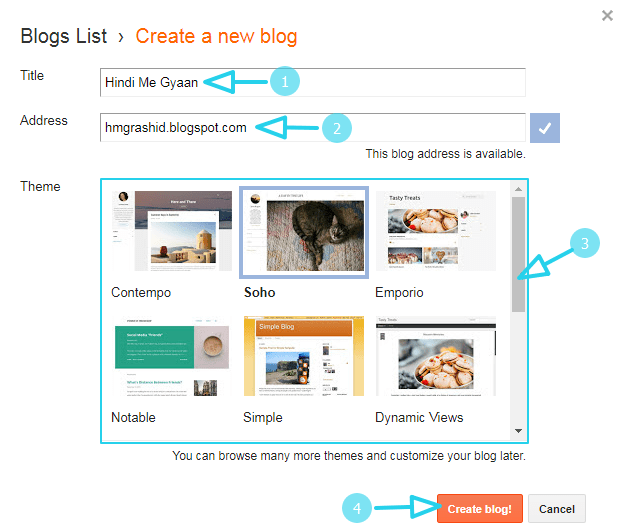Click the Dynamic Views label text
Screen dimensions: 624x532
(419, 417)
